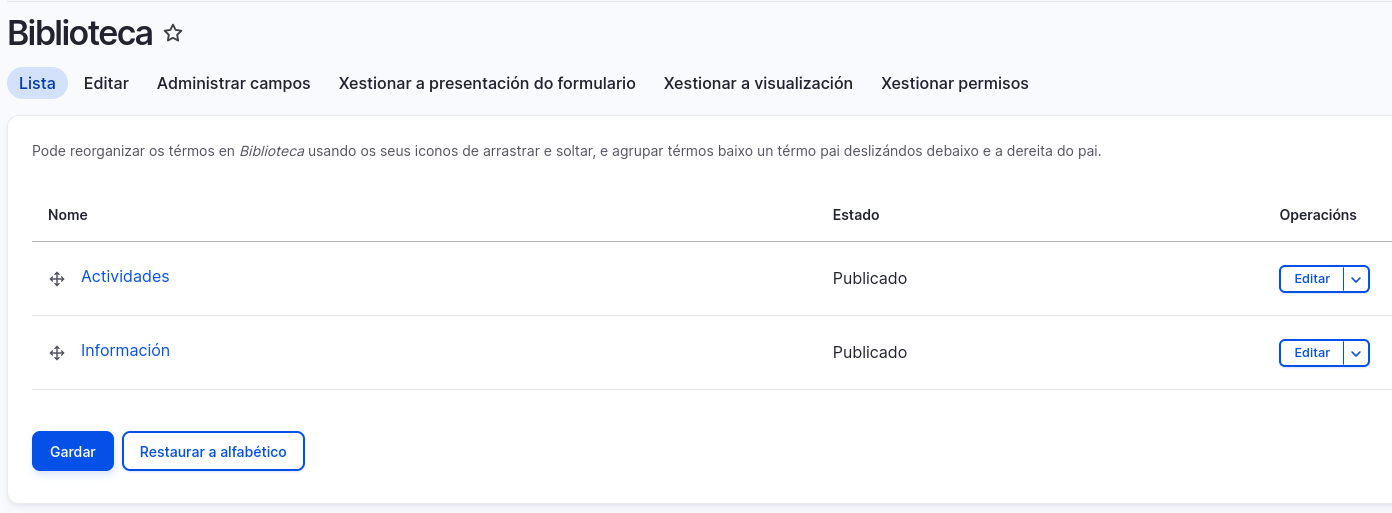Click the Operacións column header
The height and width of the screenshot is (513, 1392).
point(1317,215)
